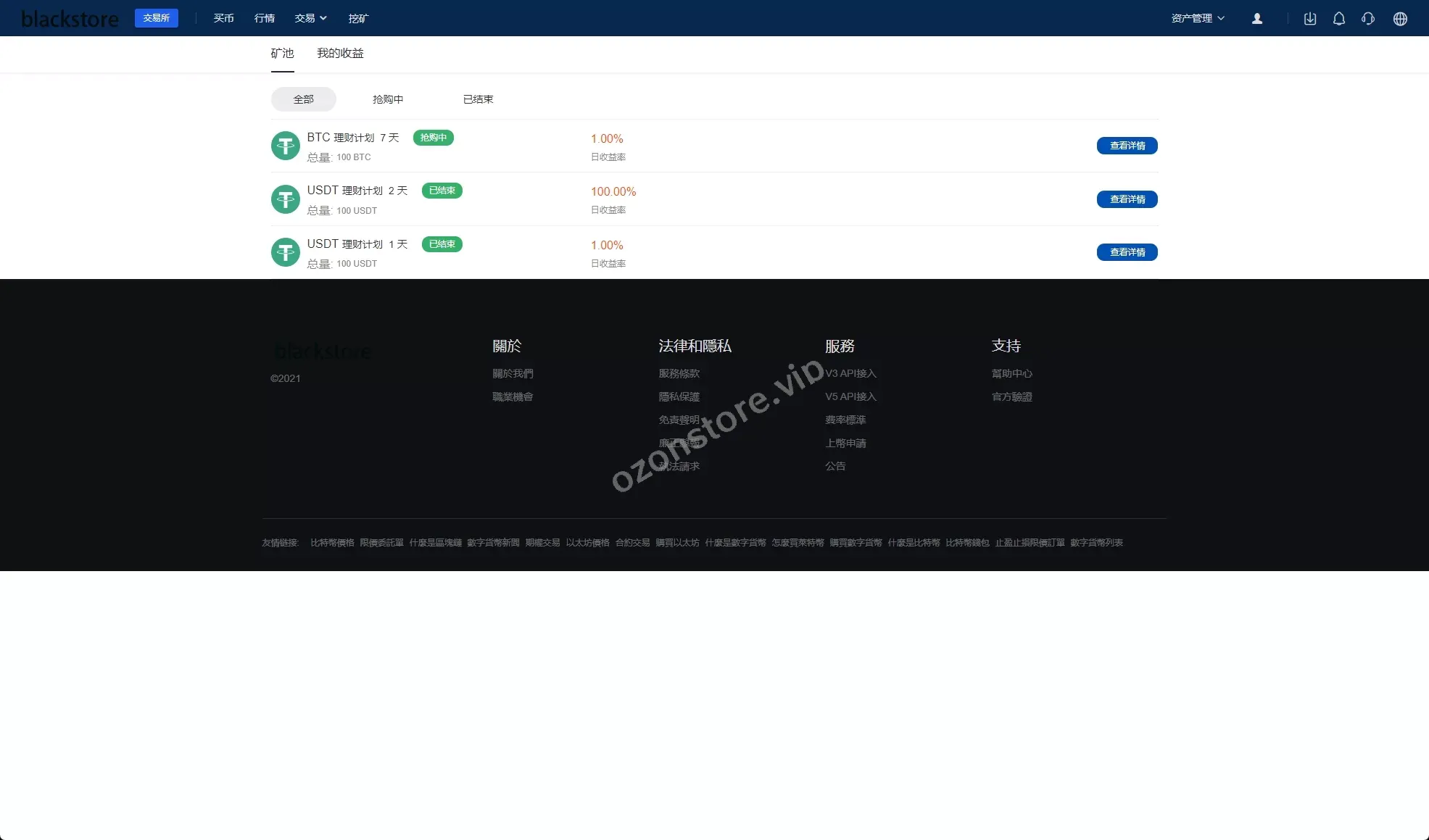
Task: Open the language globe icon
Action: click(x=1400, y=19)
